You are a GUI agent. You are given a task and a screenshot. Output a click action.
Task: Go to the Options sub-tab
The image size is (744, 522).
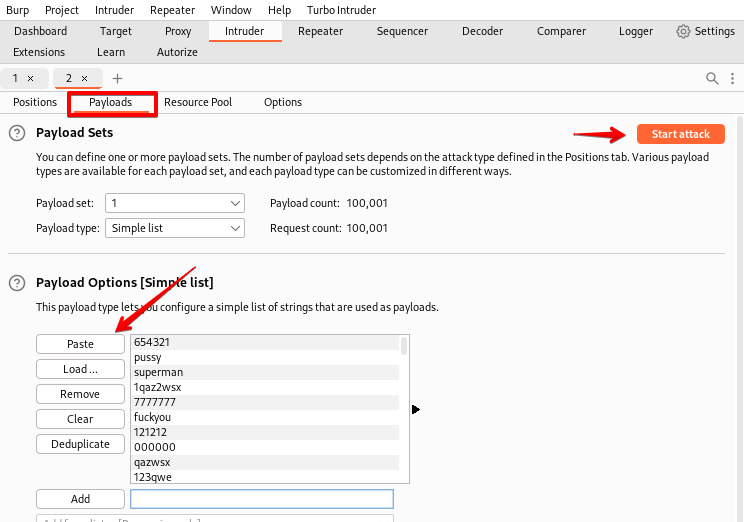coord(283,103)
